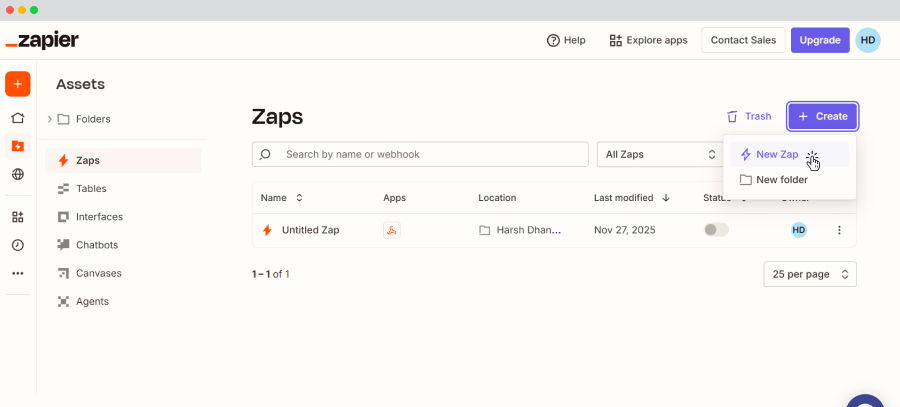Screen dimensions: 900x407
Task: Open the row actions menu for Untitled Zap
Action: (x=839, y=230)
